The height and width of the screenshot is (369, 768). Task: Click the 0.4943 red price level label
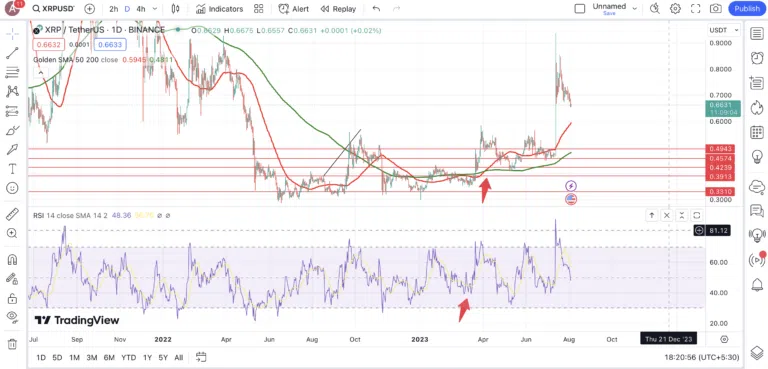pos(722,149)
